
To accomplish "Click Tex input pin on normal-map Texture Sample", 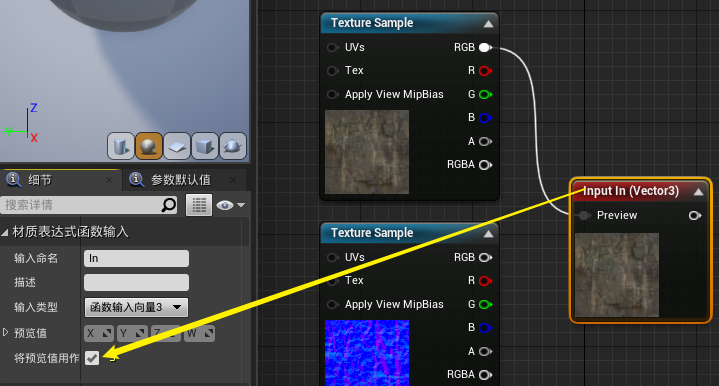I will tap(333, 281).
